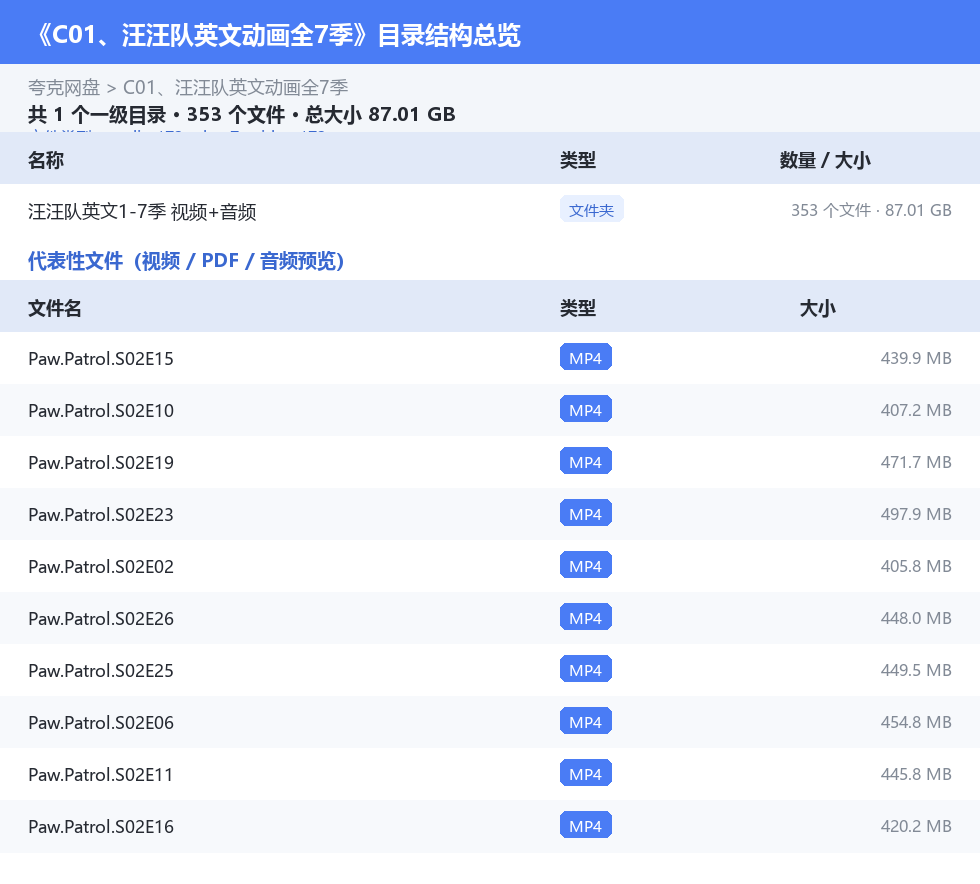Select file Paw.Patrol.S02E26
The image size is (980, 884).
tap(101, 618)
